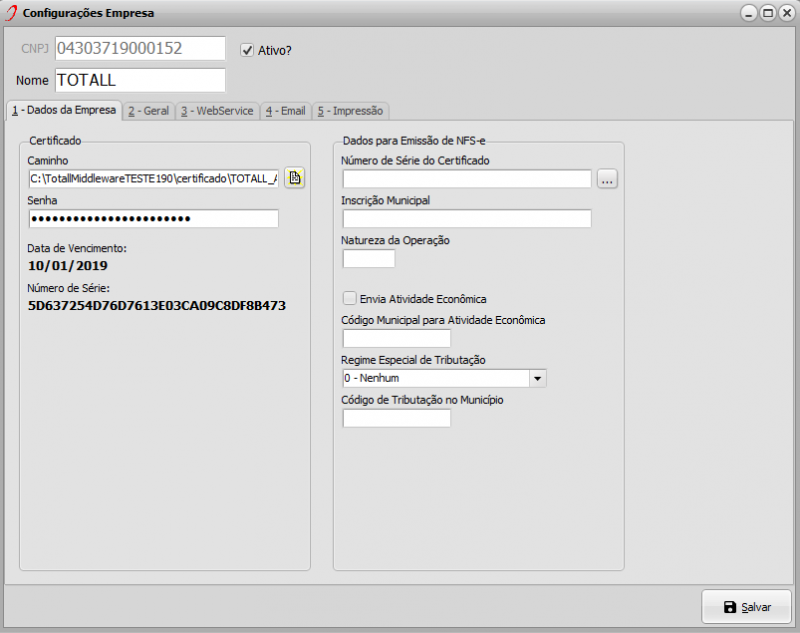Focus the certificate Senha password field

click(x=153, y=219)
